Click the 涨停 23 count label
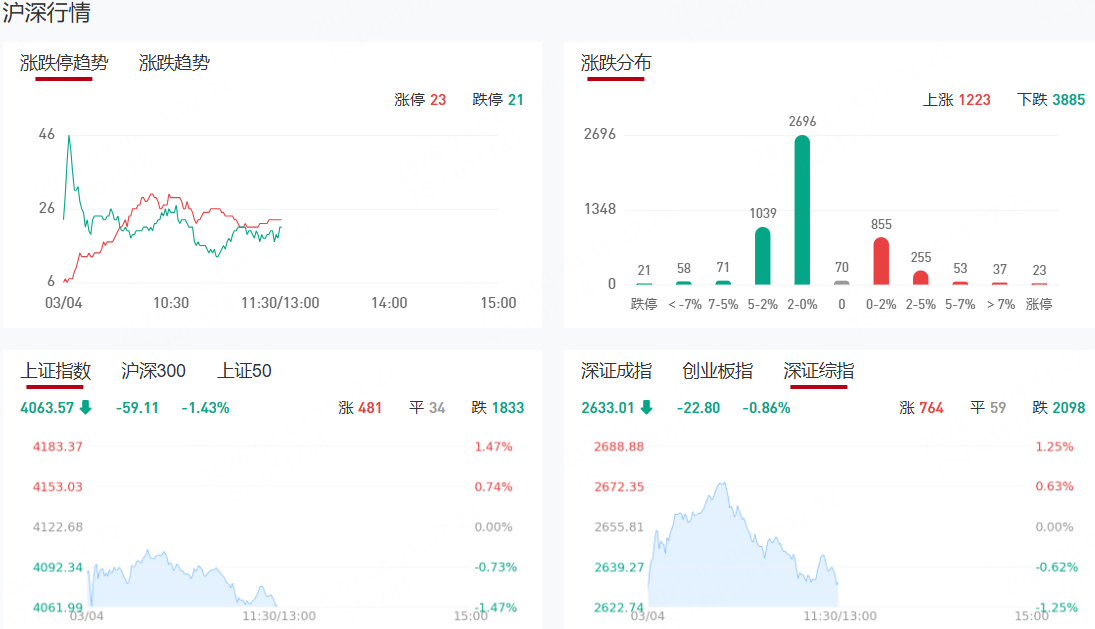 [x=420, y=99]
